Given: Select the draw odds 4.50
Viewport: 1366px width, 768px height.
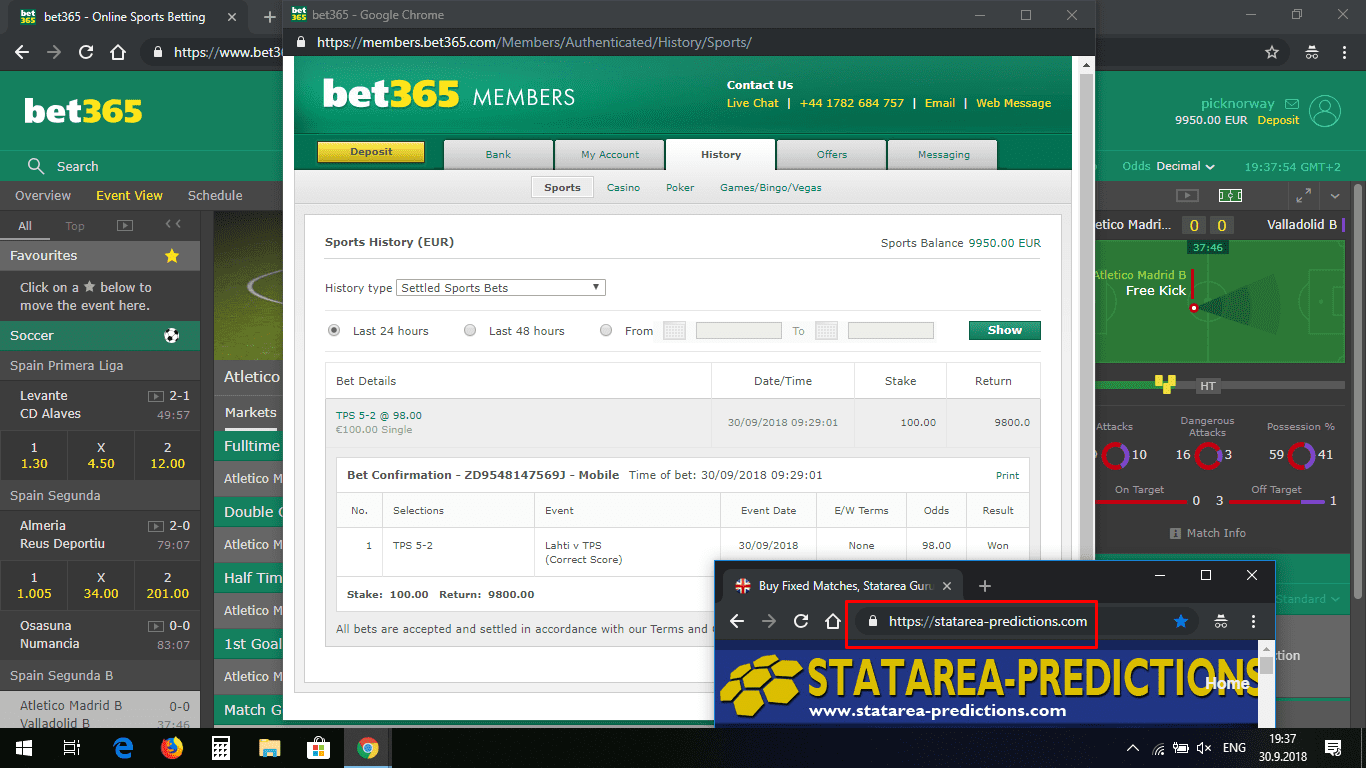Looking at the screenshot, I should (101, 456).
